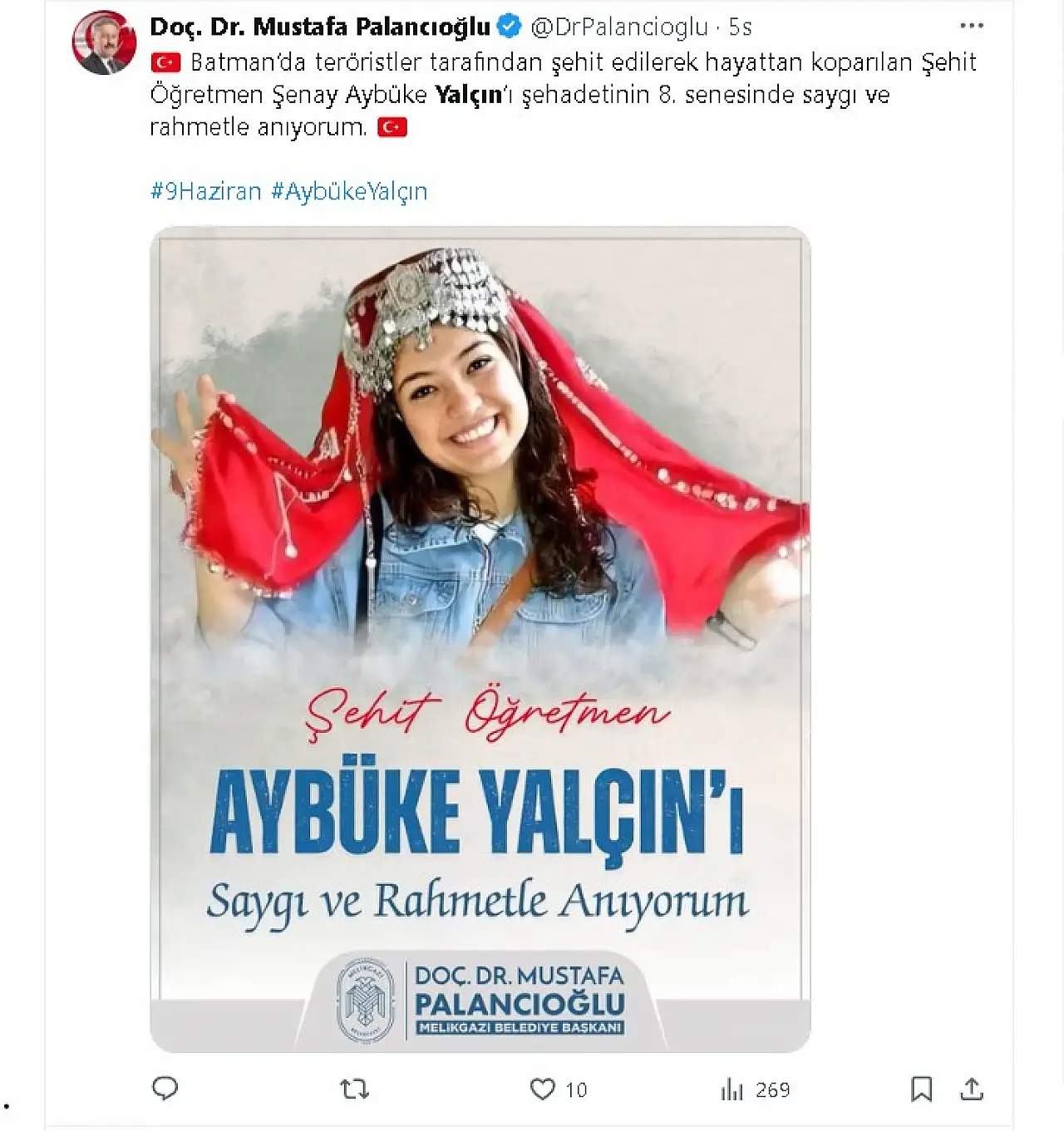Screen dimensions: 1064x1131
Task: Click the like count number 10
Action: pyautogui.click(x=576, y=1089)
